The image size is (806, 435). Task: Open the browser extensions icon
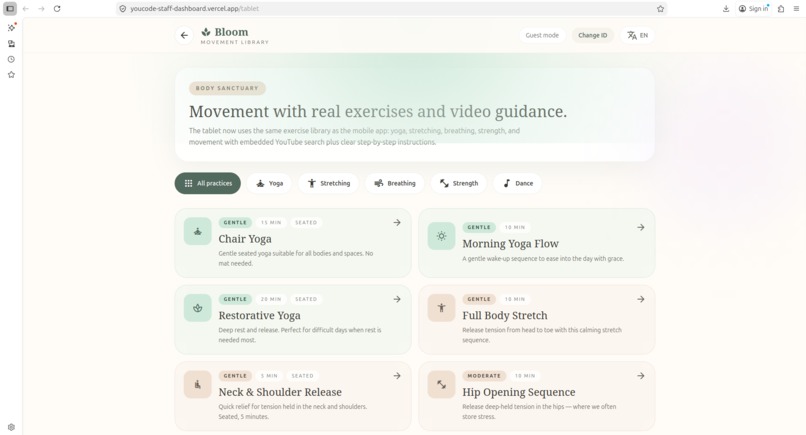pyautogui.click(x=781, y=9)
